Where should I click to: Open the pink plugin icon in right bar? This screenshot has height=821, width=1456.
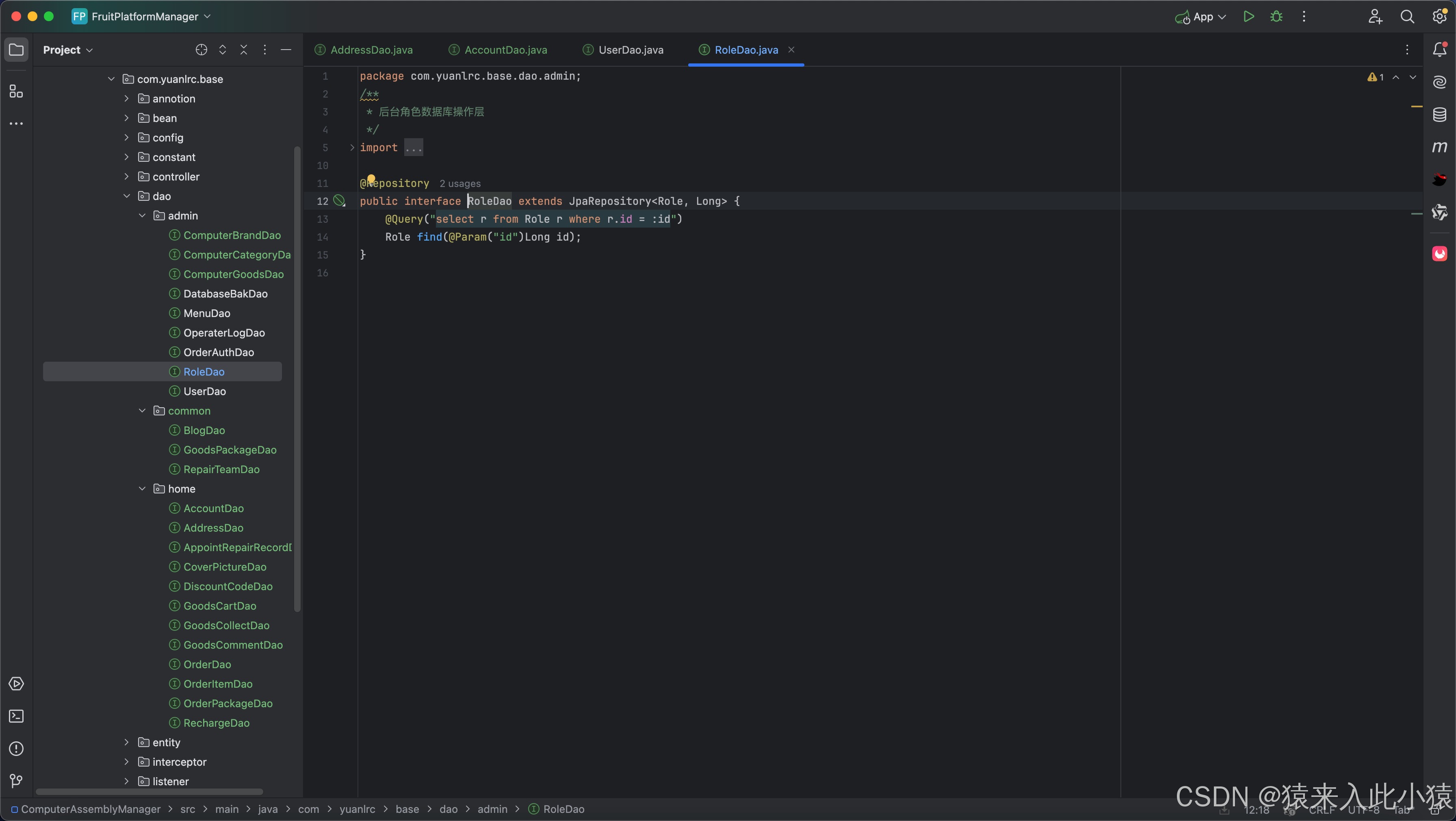[x=1440, y=253]
